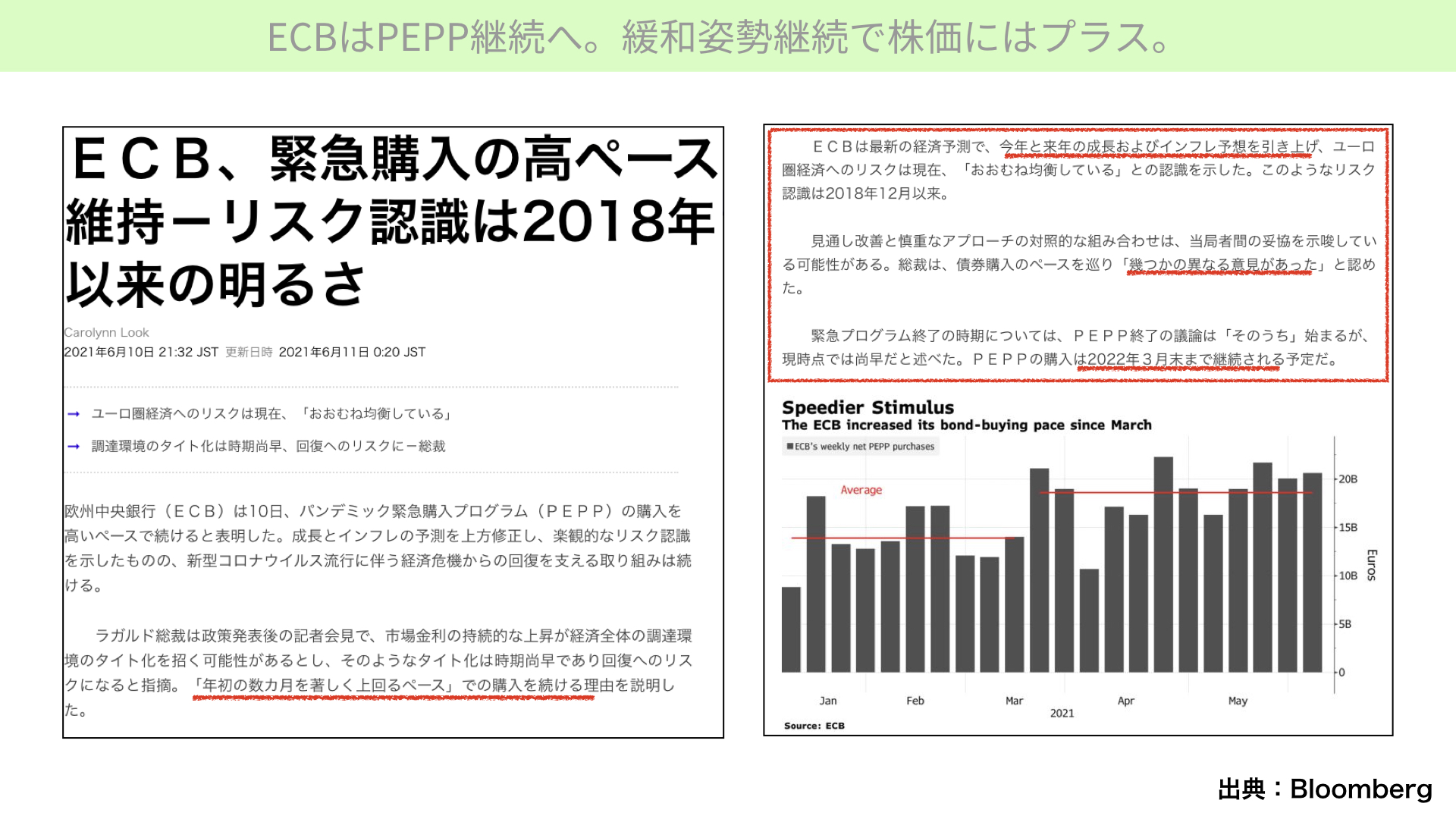The height and width of the screenshot is (819, 1456).
Task: Click the chart title 'Speedier Stimulus'
Action: pos(868,407)
